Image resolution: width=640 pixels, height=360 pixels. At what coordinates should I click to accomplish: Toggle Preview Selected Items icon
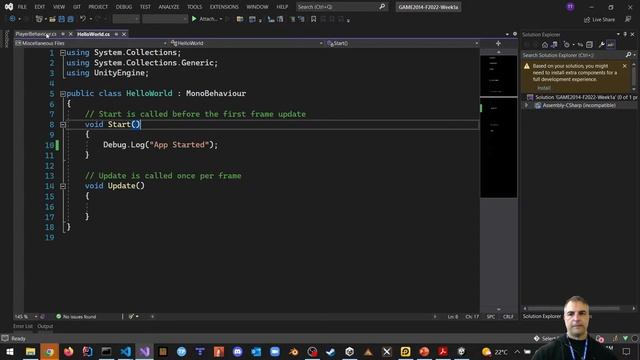610,45
